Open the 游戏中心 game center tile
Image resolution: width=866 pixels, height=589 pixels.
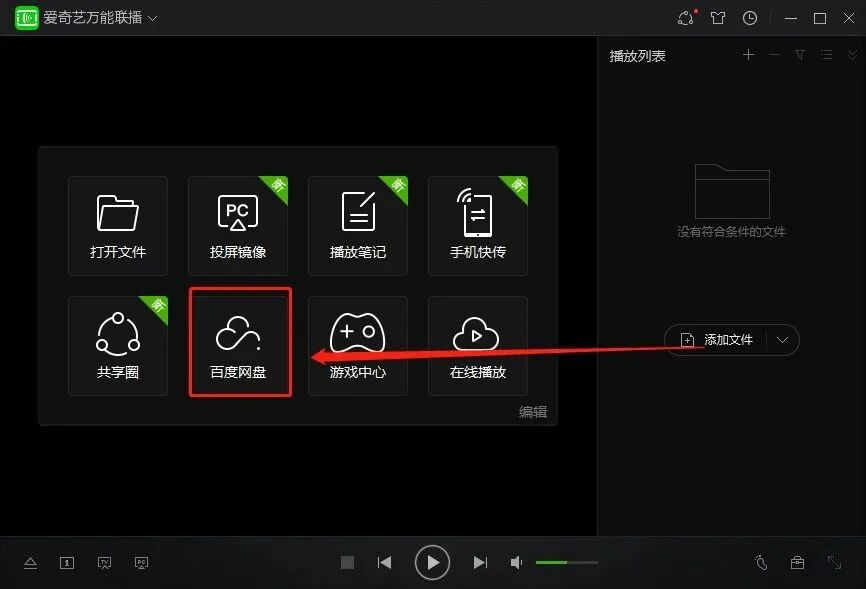[x=357, y=346]
